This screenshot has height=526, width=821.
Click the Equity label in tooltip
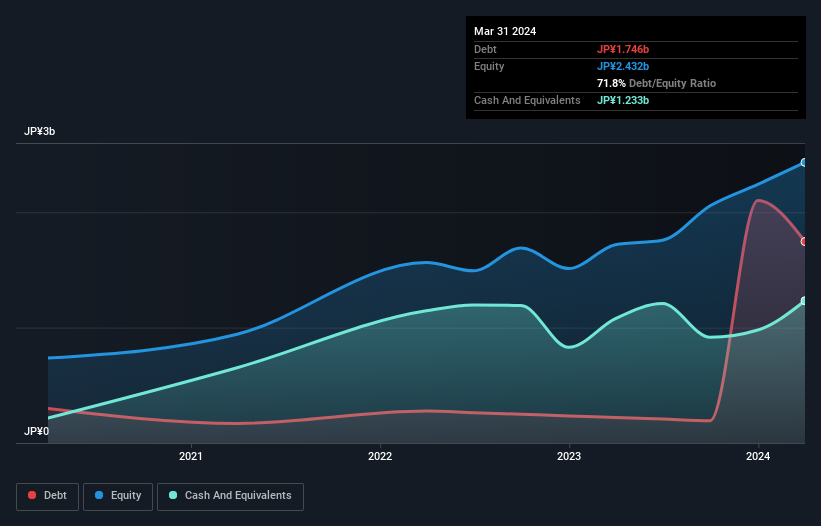[489, 66]
